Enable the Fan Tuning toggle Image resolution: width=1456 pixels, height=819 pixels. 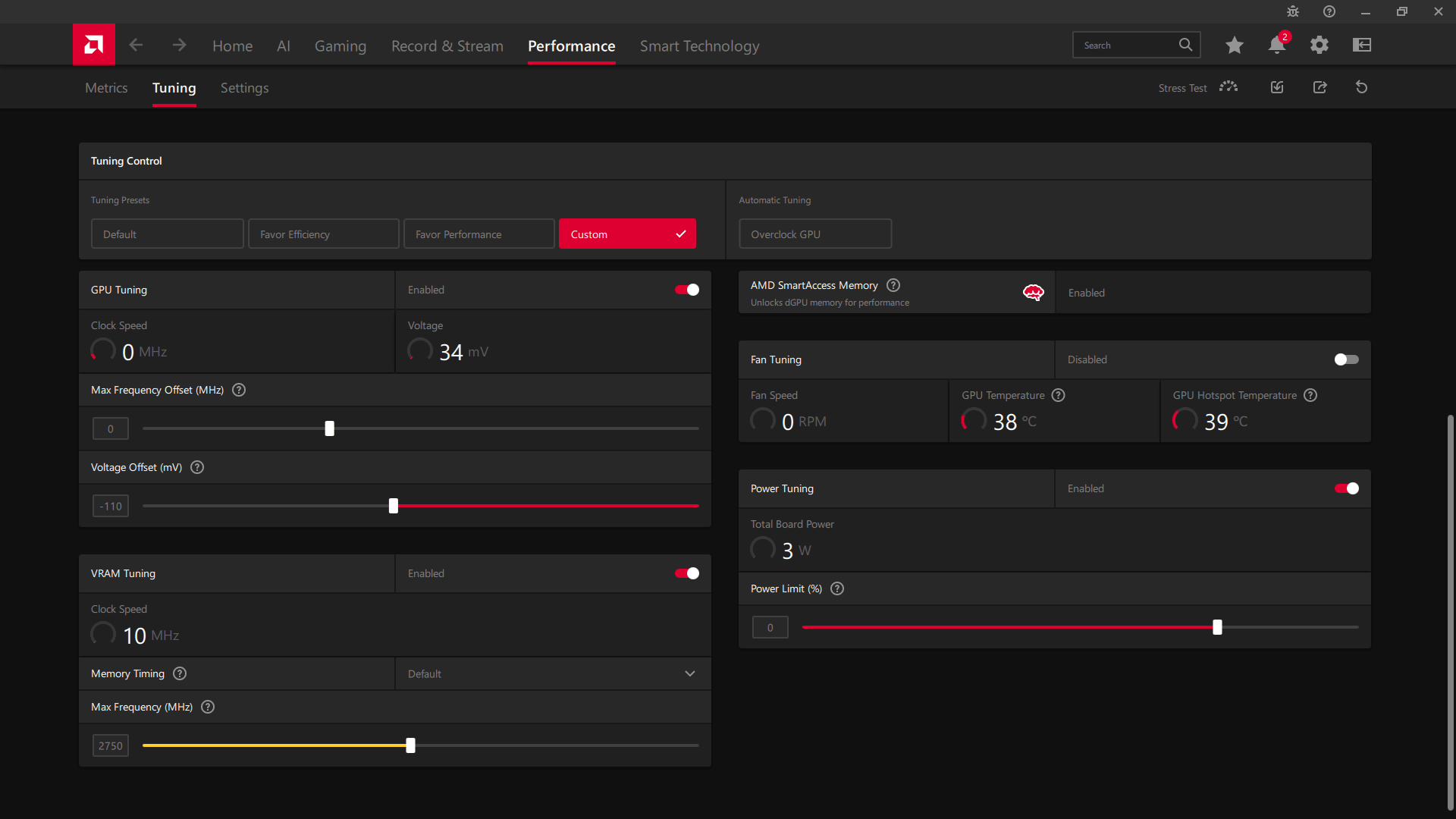1346,359
